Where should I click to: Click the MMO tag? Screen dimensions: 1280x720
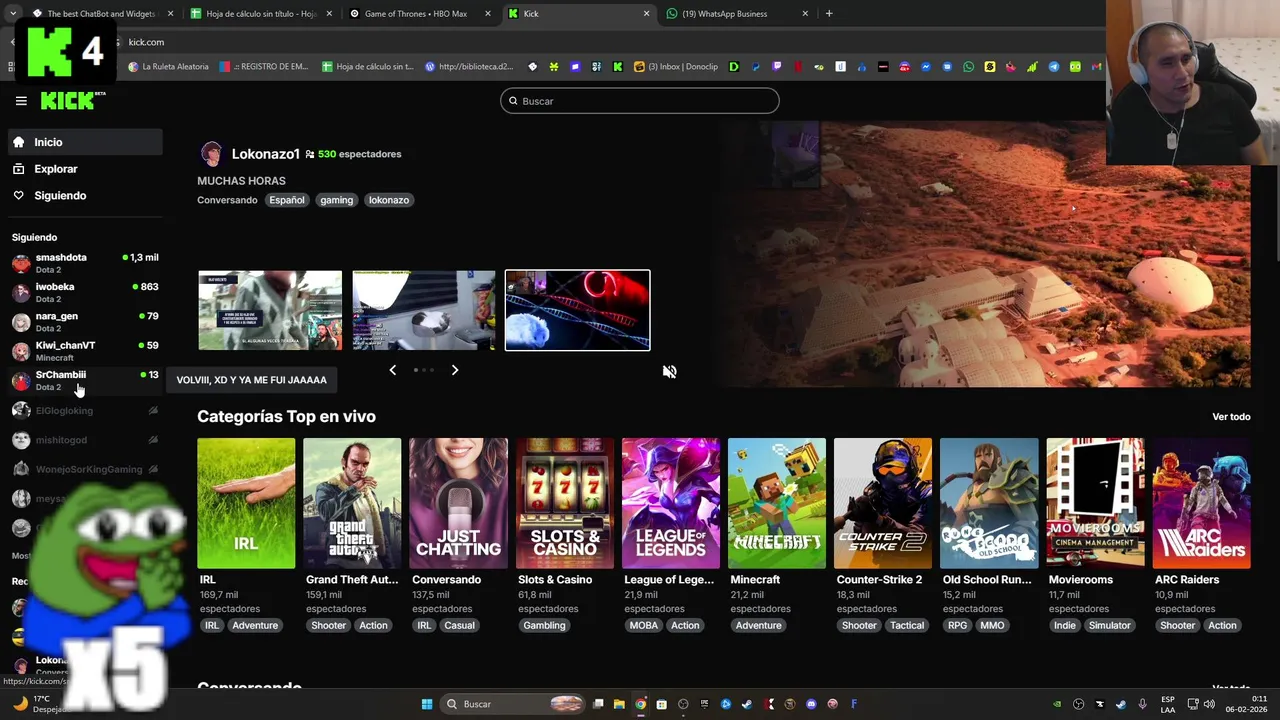coord(992,625)
